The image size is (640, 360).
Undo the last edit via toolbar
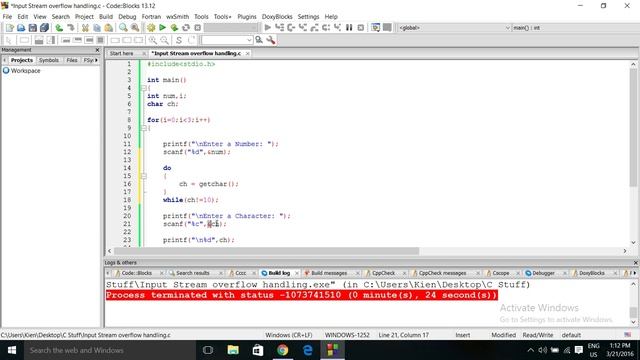coord(59,28)
